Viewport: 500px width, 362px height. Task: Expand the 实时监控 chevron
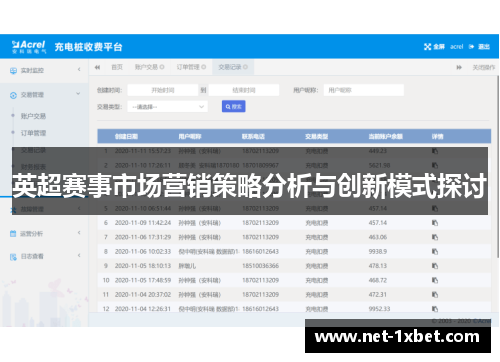coord(79,70)
